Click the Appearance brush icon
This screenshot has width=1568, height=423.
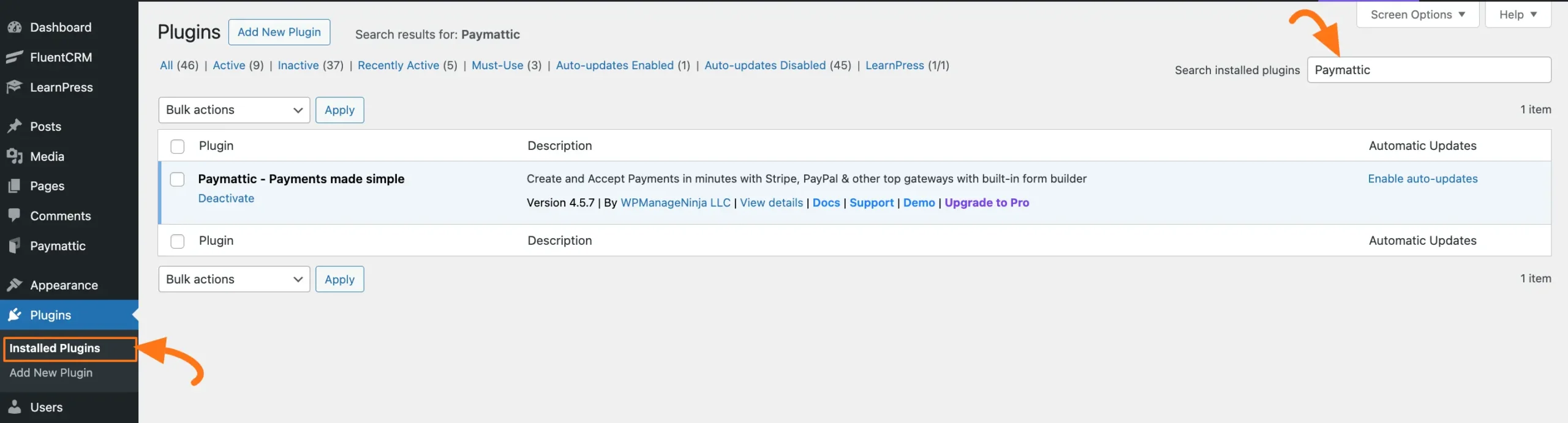tap(15, 284)
